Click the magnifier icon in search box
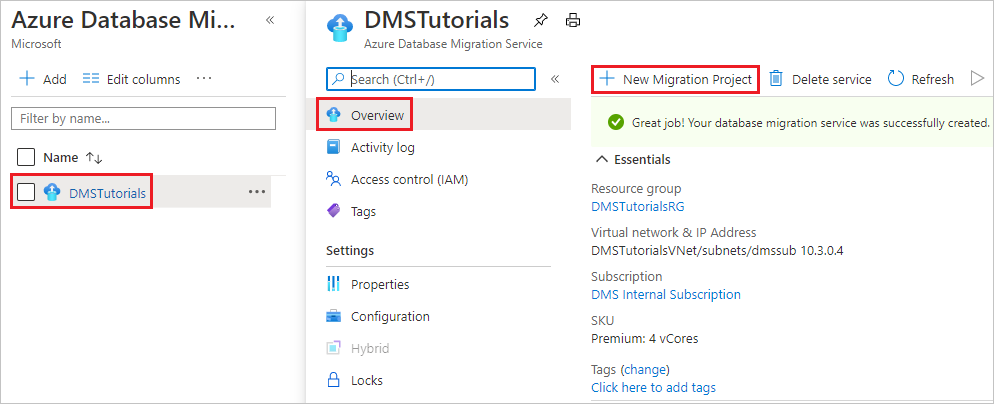 339,79
